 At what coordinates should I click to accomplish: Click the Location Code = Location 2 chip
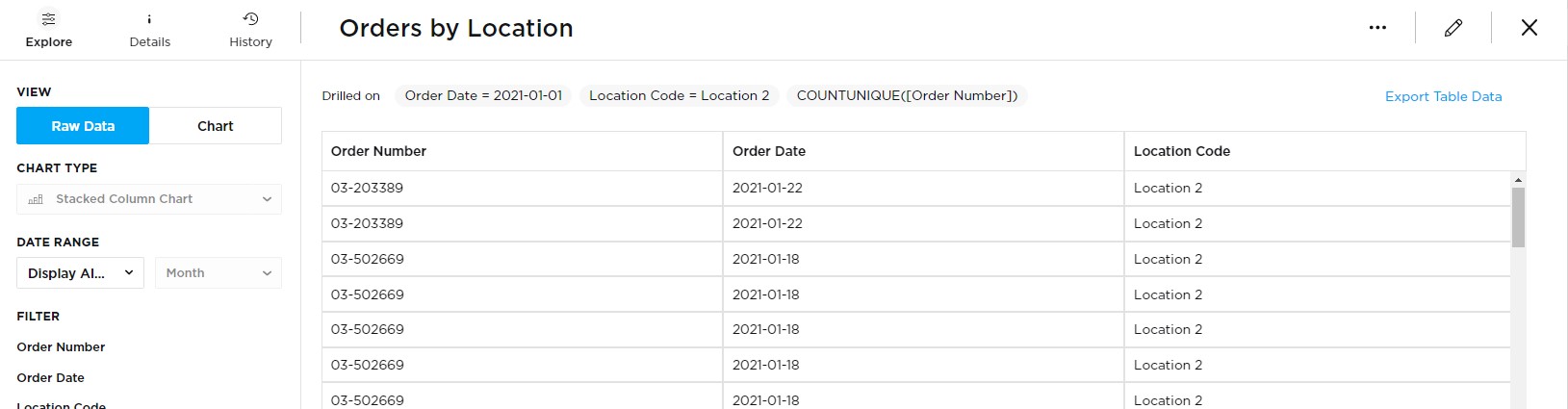point(679,96)
